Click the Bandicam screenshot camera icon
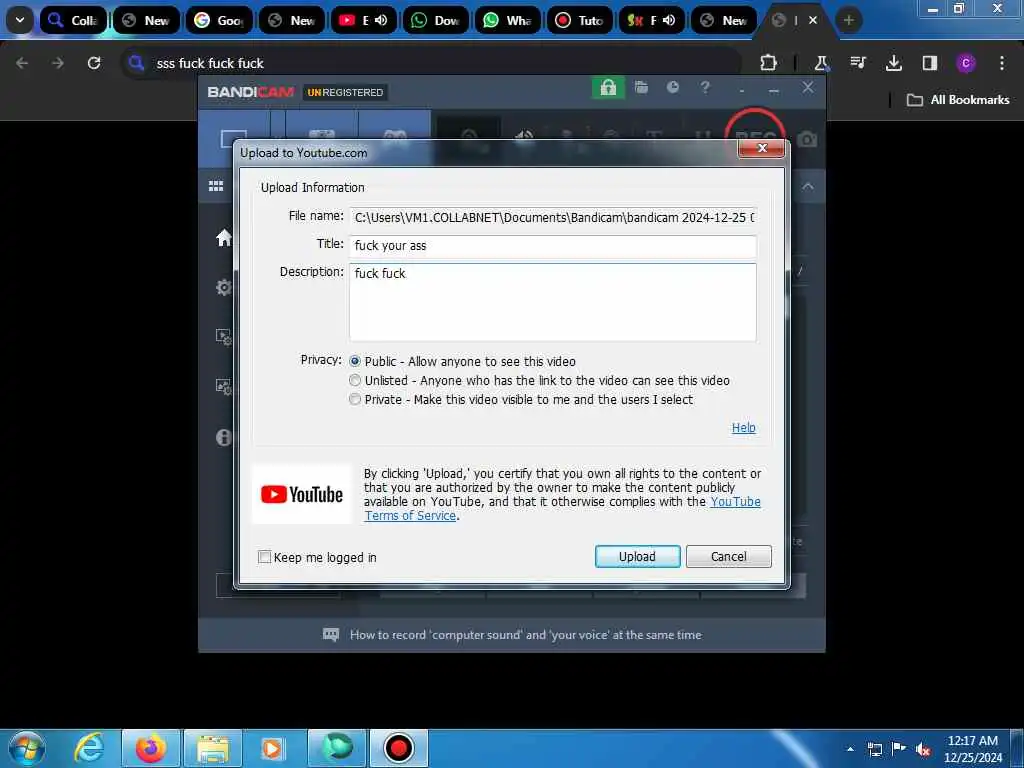 coord(808,140)
